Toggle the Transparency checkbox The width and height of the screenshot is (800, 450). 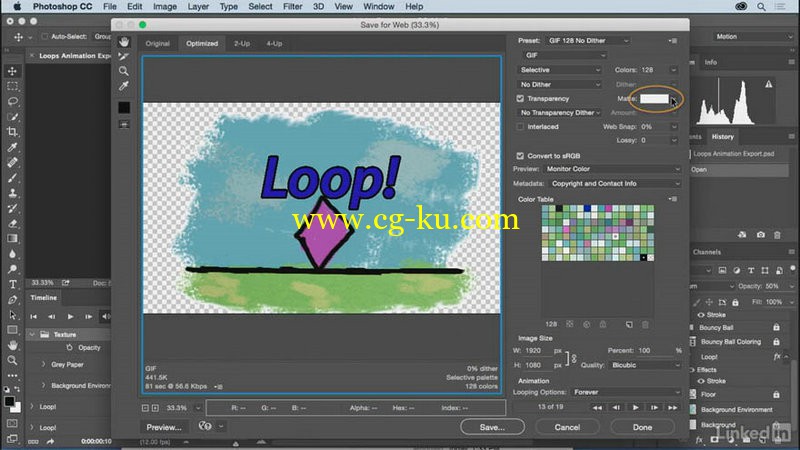[x=520, y=98]
